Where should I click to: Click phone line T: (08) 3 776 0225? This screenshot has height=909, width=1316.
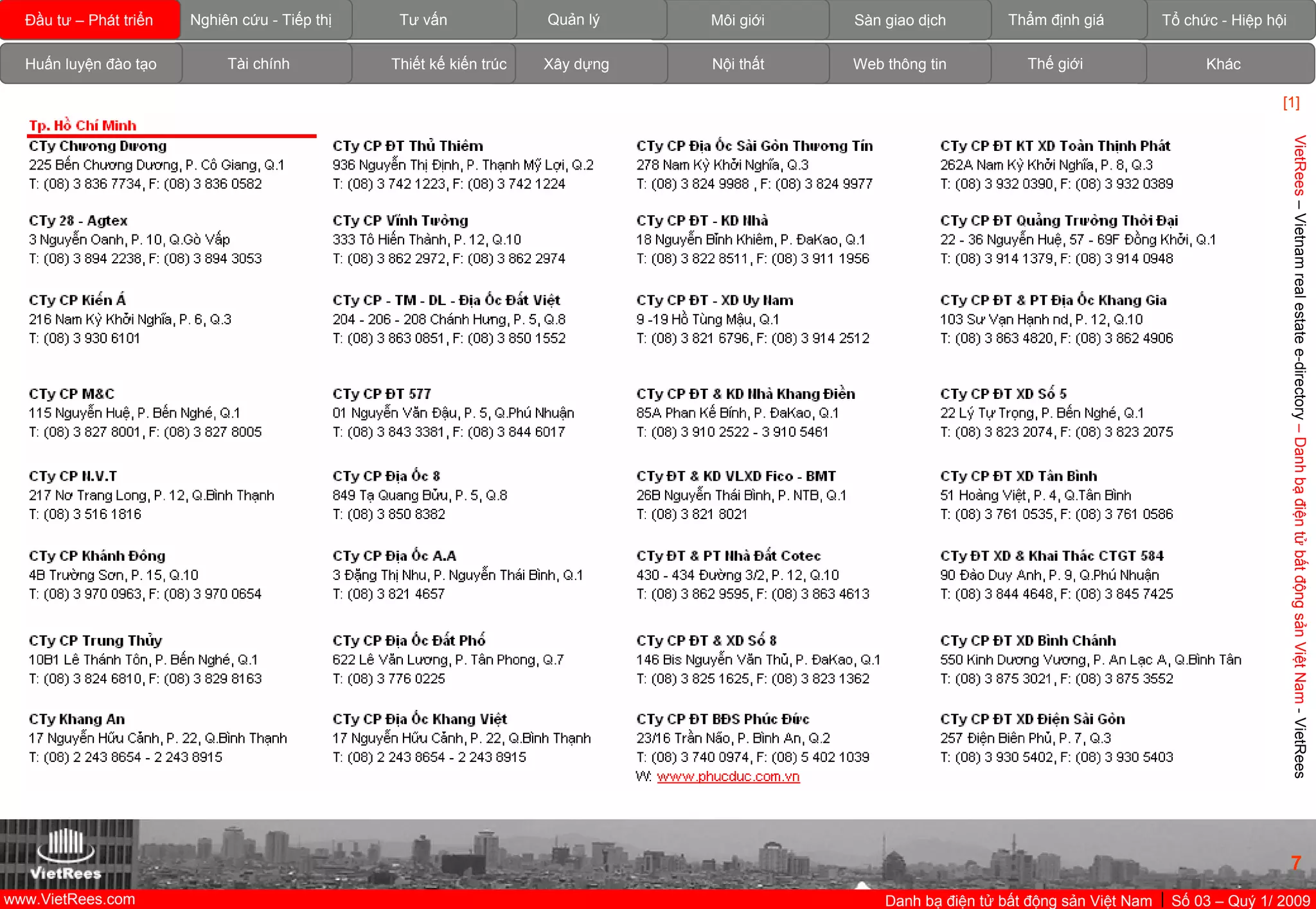[388, 678]
